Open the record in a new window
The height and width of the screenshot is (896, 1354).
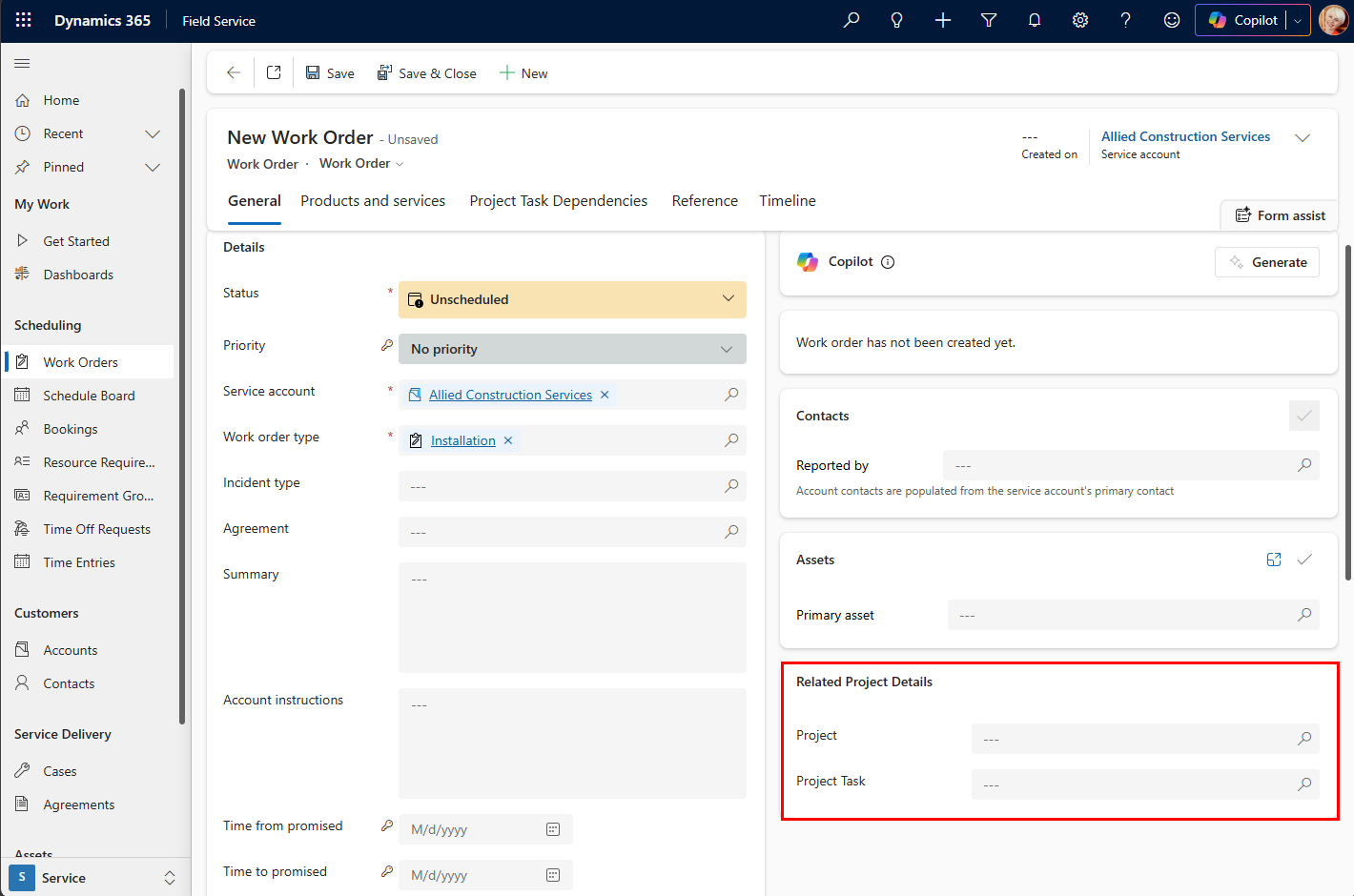tap(274, 72)
